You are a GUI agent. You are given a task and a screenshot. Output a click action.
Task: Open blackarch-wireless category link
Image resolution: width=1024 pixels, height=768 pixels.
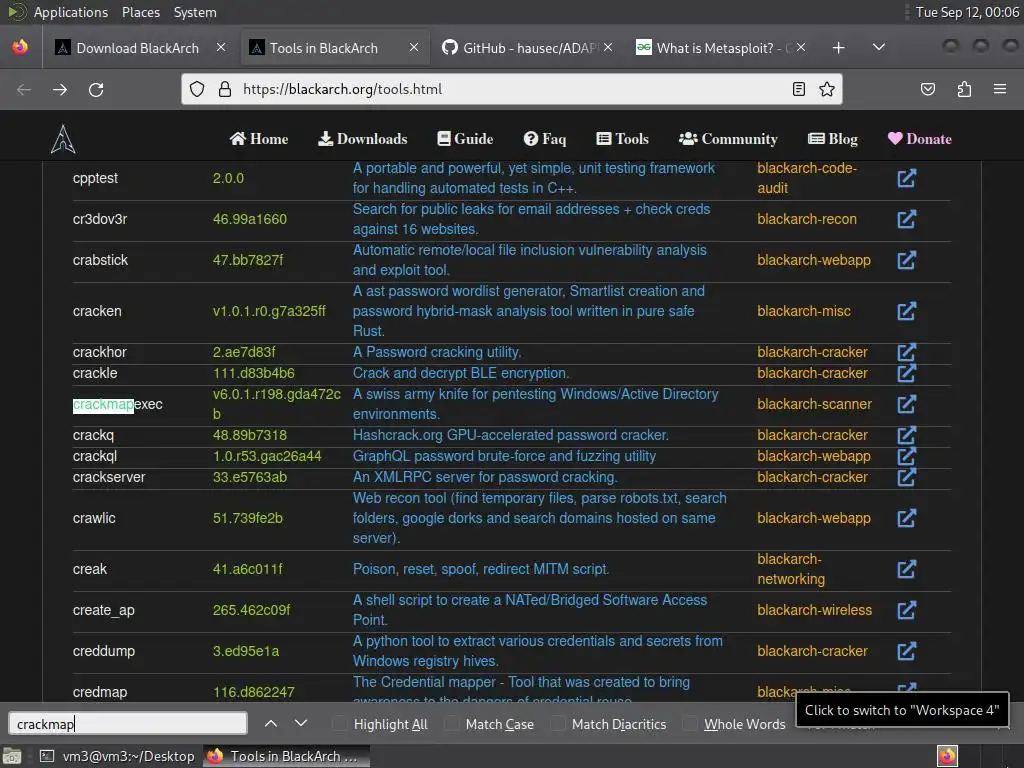pyautogui.click(x=814, y=610)
